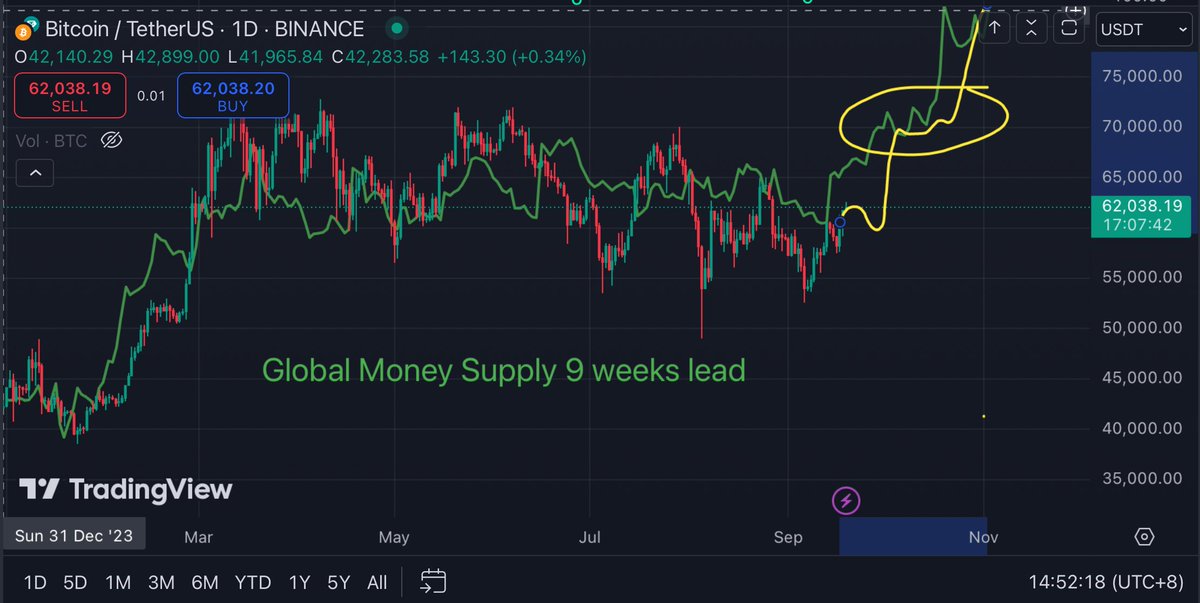Click the Jul label on time axis
Viewport: 1200px width, 603px height.
590,538
